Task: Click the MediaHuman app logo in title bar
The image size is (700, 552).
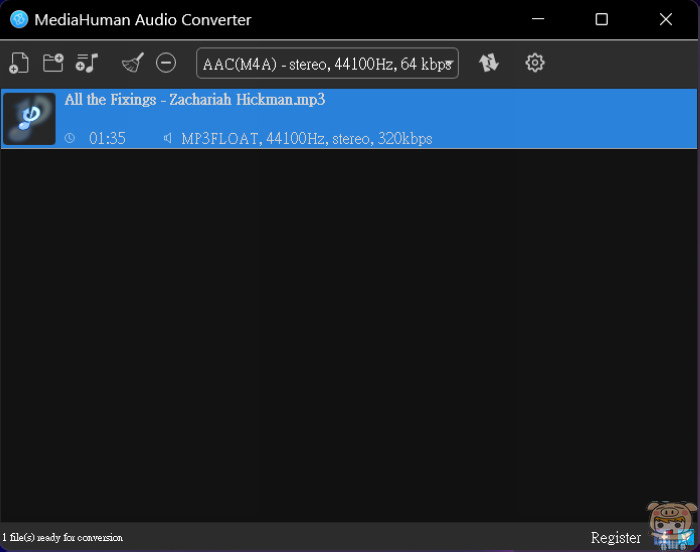Action: tap(19, 19)
